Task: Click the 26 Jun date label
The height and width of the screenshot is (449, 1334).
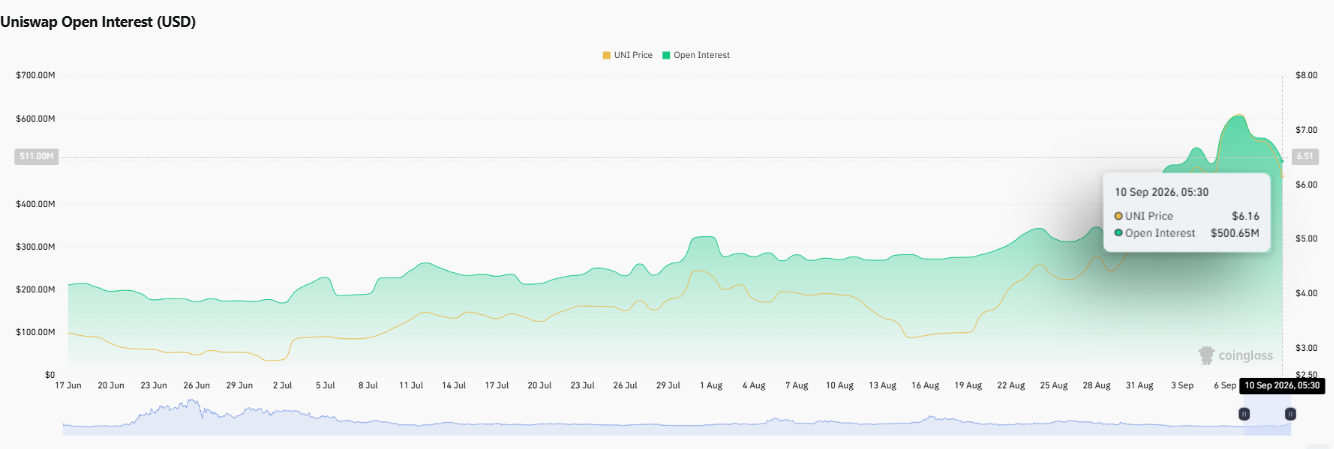Action: [x=197, y=385]
